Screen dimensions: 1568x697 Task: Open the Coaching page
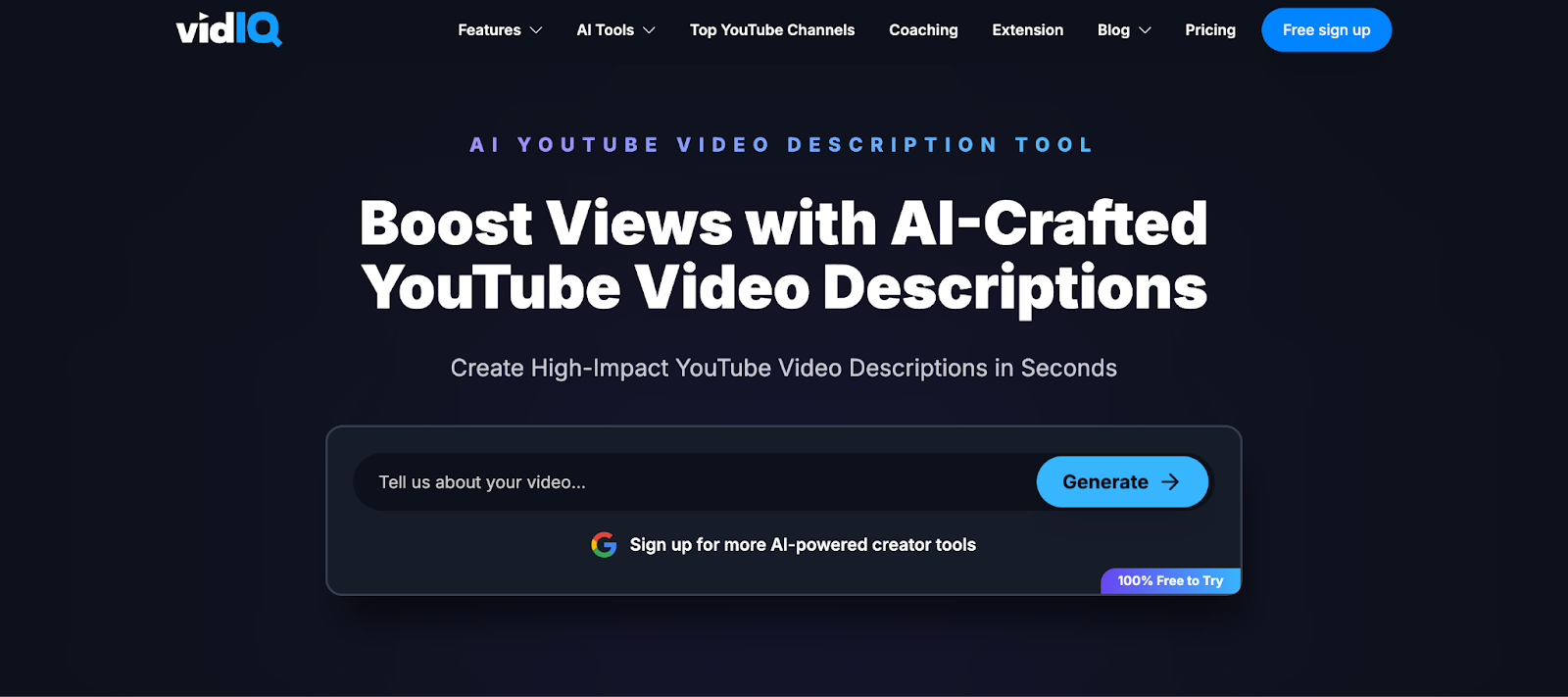point(923,30)
